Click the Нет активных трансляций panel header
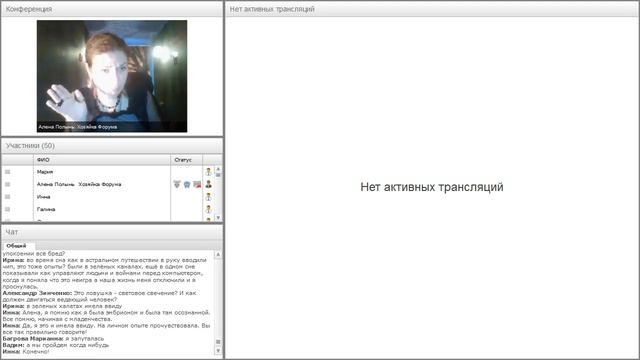This screenshot has height=360, width=640. (432, 9)
